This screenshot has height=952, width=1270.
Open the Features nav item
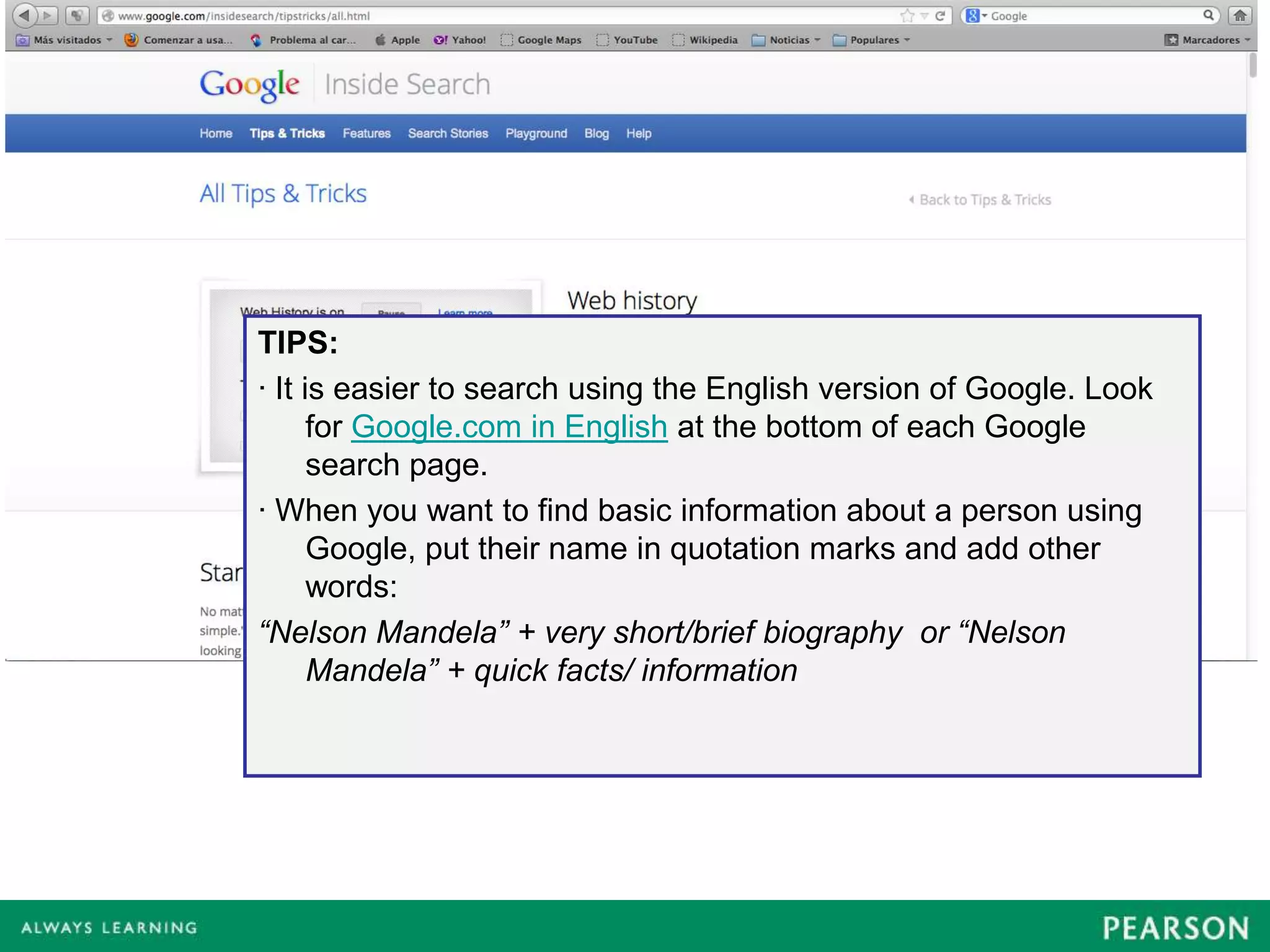point(366,133)
